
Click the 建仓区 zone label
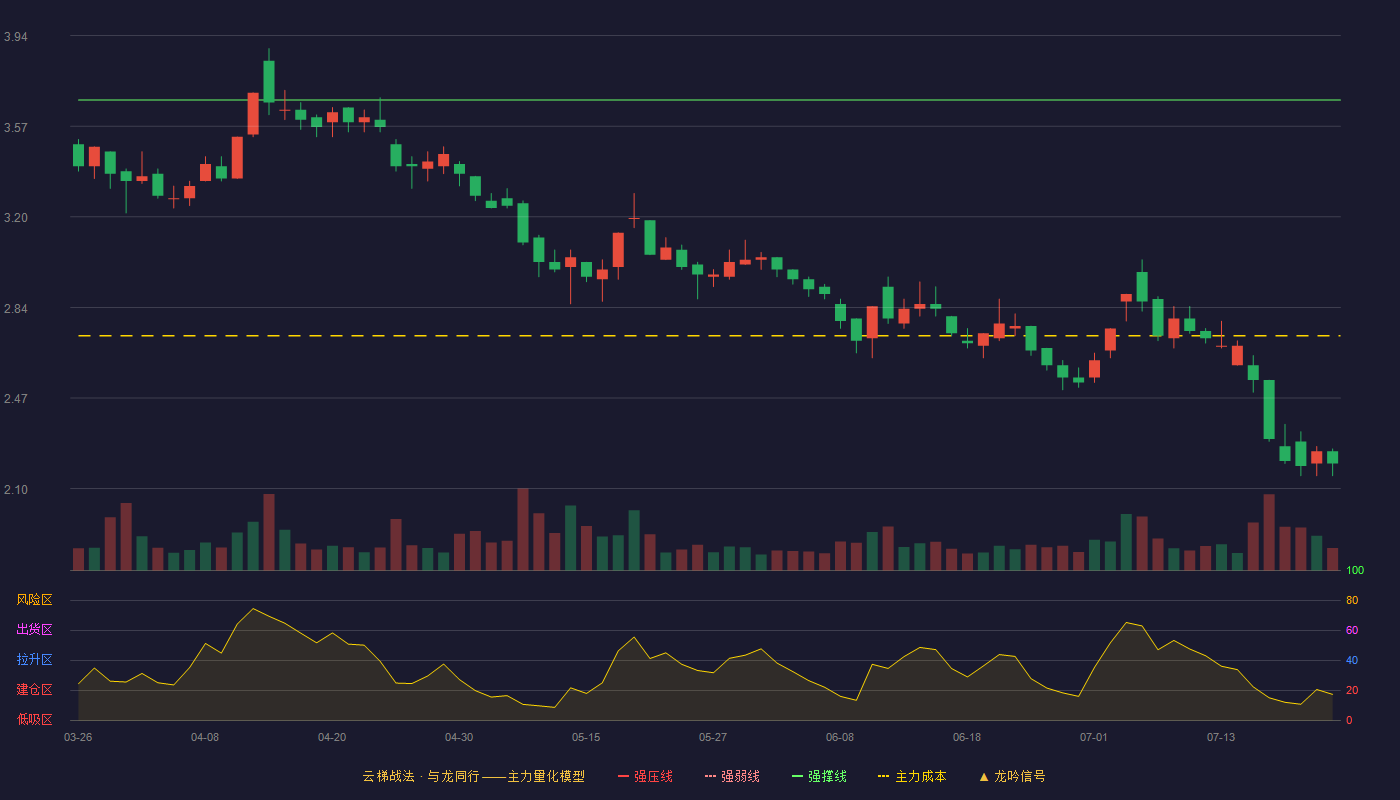(x=34, y=690)
